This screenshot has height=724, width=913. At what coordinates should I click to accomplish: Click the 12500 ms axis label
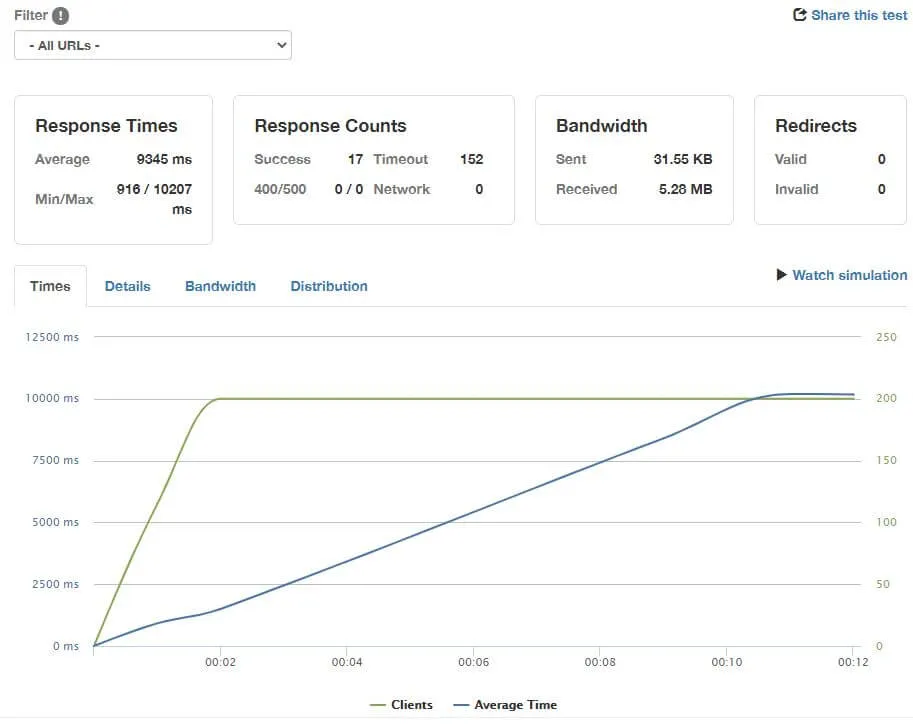tap(52, 337)
